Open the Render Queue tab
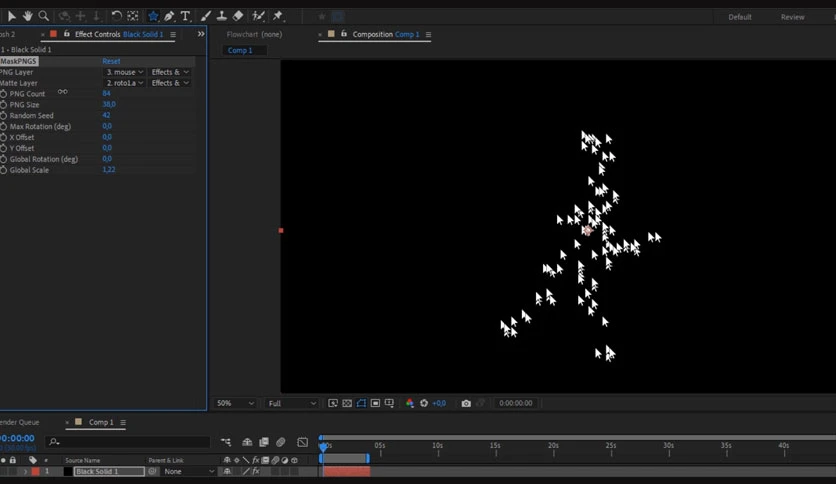The height and width of the screenshot is (484, 836). [19, 422]
